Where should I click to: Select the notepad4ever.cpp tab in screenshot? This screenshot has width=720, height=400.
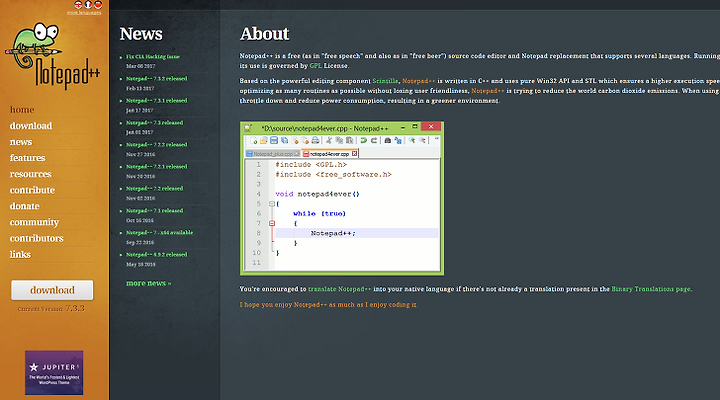[330, 154]
